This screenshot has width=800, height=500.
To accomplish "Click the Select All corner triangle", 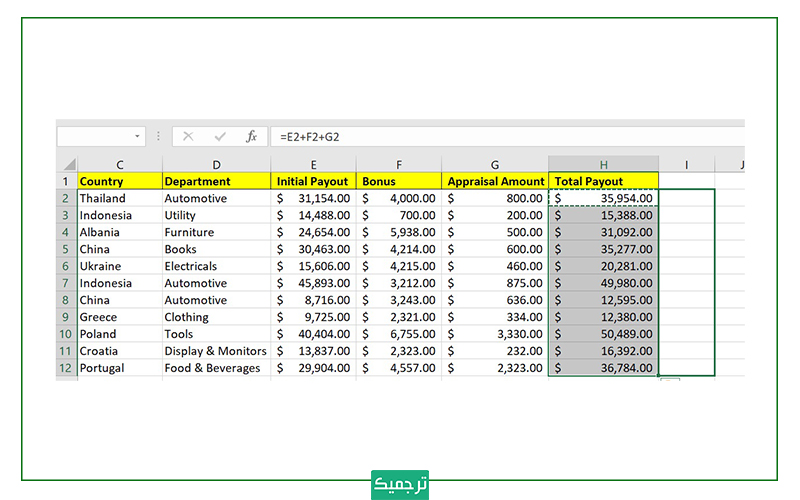I will click(67, 164).
